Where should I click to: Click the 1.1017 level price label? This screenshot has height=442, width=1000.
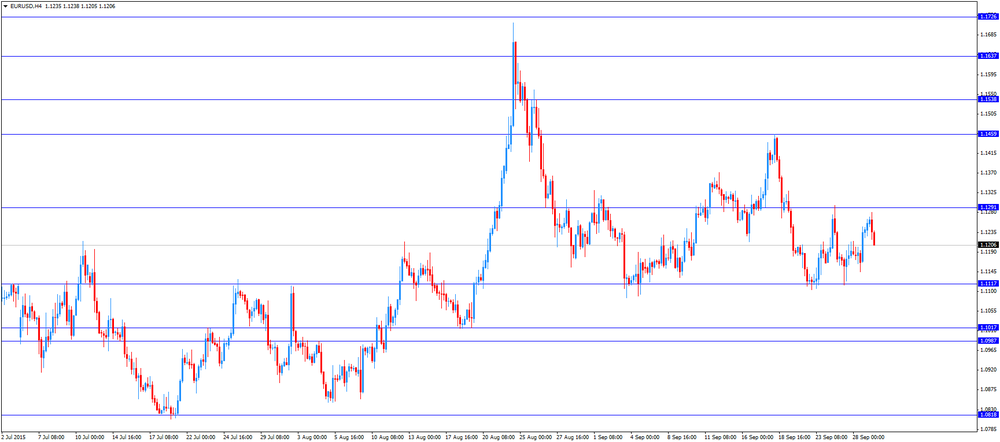point(987,328)
